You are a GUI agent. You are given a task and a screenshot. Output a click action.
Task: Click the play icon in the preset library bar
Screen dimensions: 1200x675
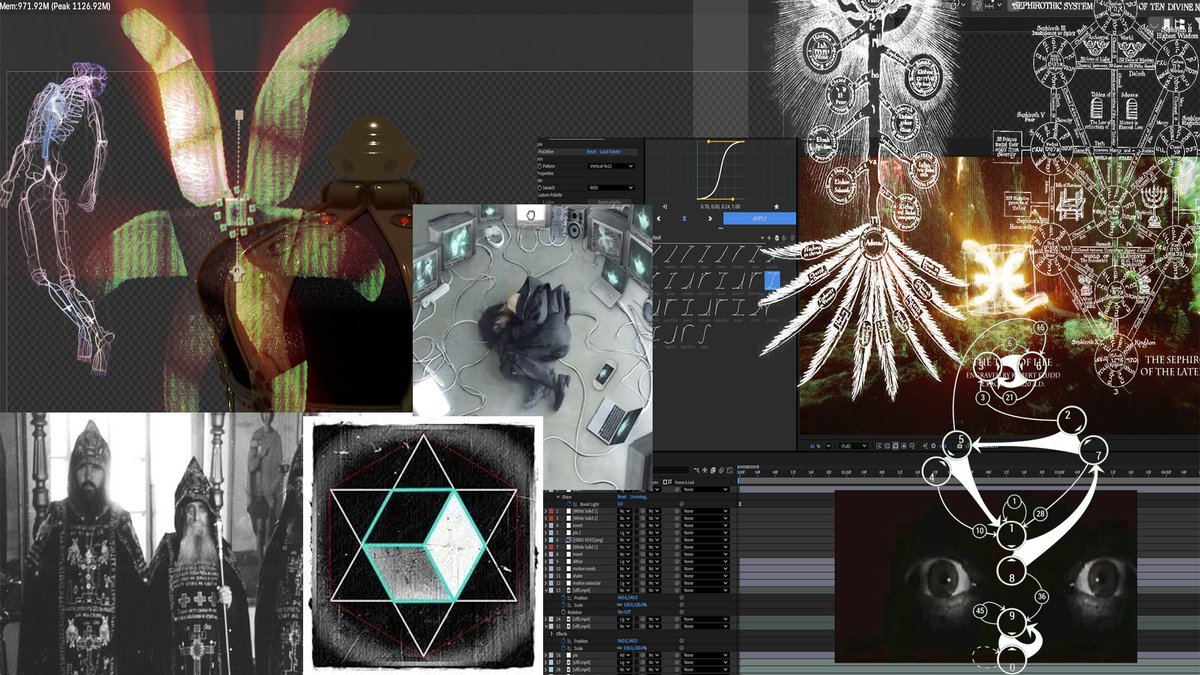(785, 238)
